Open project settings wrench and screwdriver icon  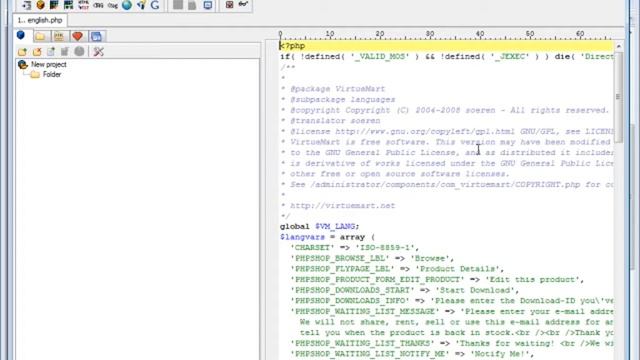(98, 51)
